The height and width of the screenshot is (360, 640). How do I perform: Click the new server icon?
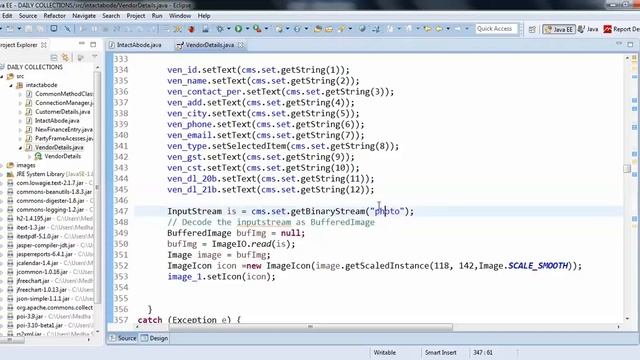[205, 29]
